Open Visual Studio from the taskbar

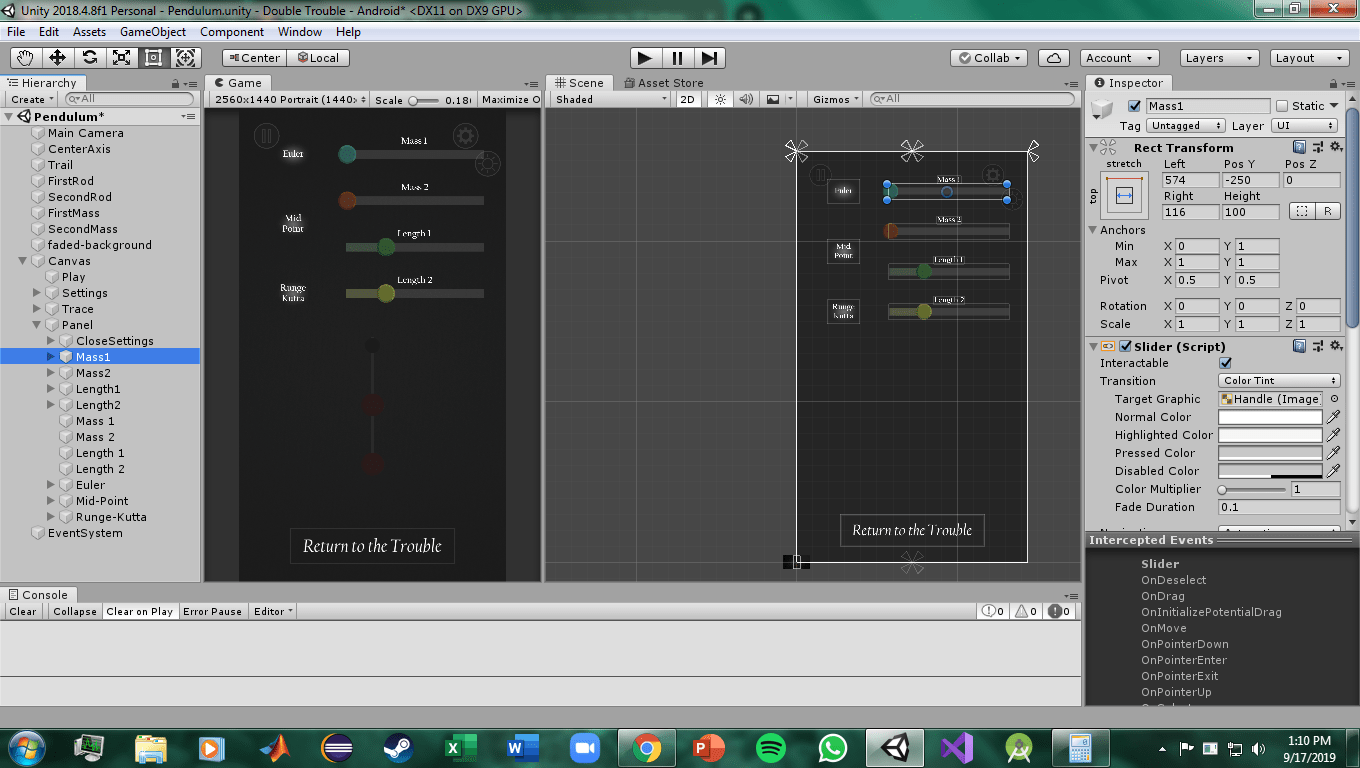click(956, 747)
